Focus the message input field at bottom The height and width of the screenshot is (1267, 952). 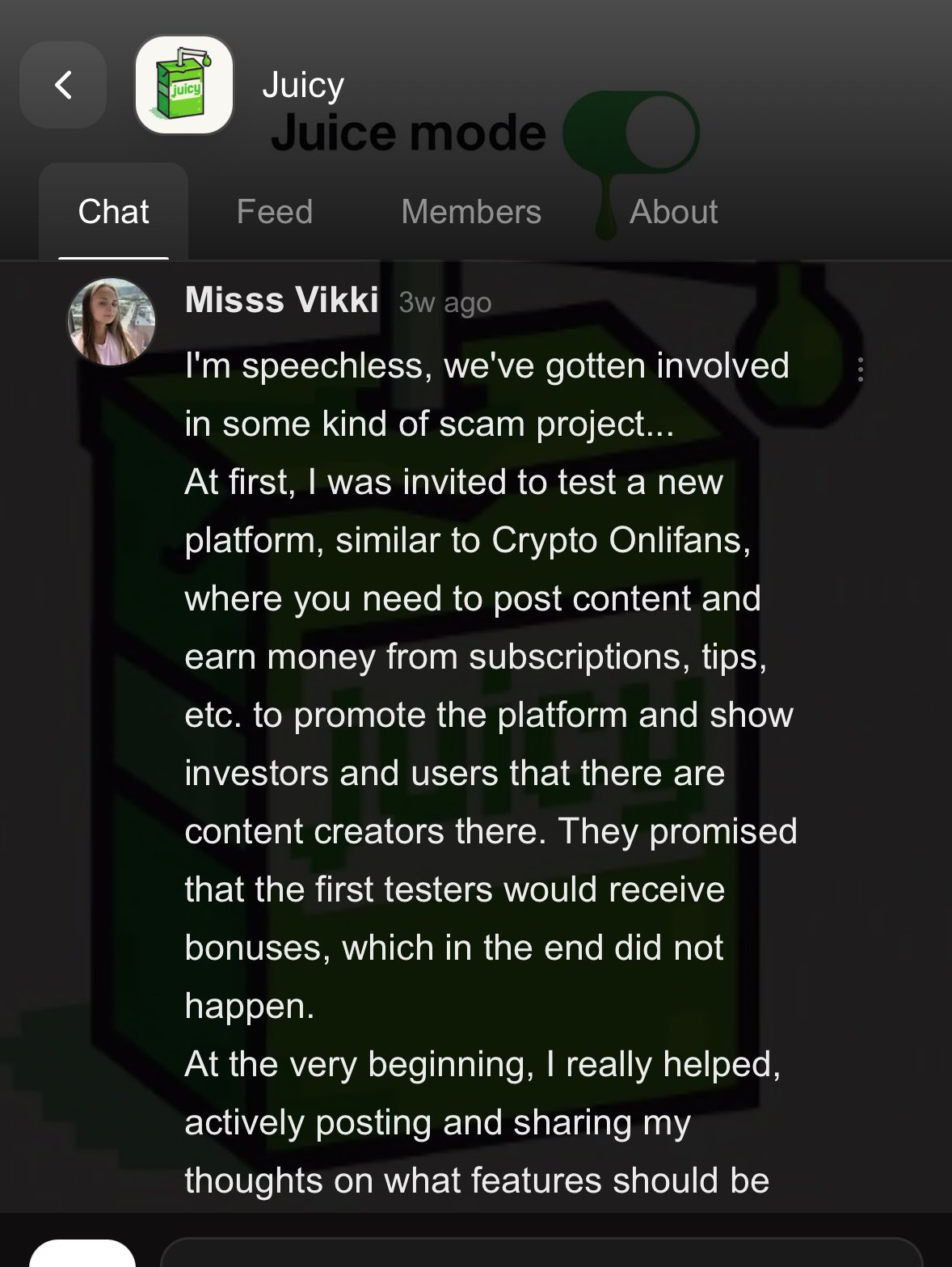[541, 1252]
